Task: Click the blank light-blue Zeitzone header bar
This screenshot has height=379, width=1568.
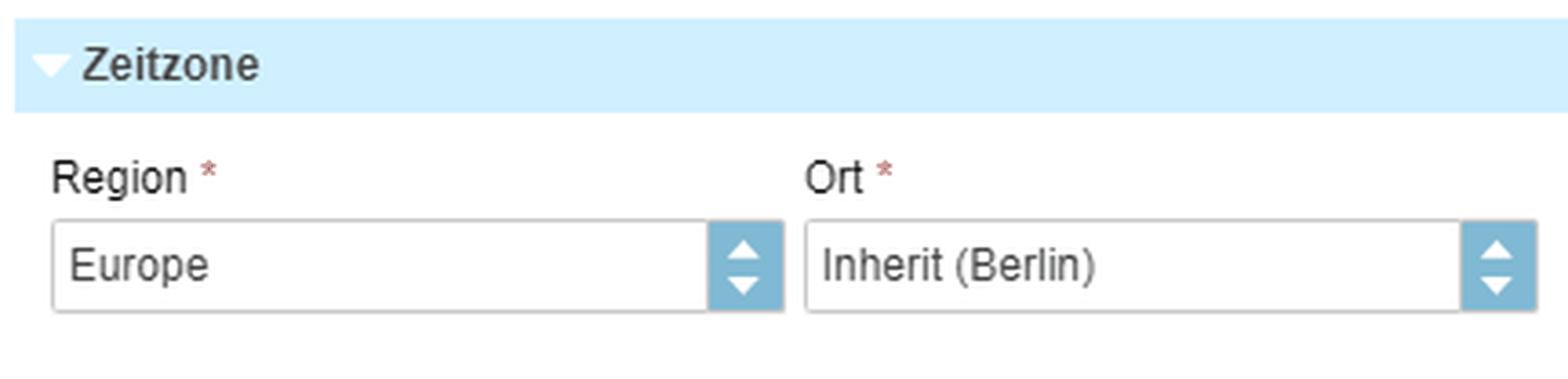Action: (x=862, y=65)
